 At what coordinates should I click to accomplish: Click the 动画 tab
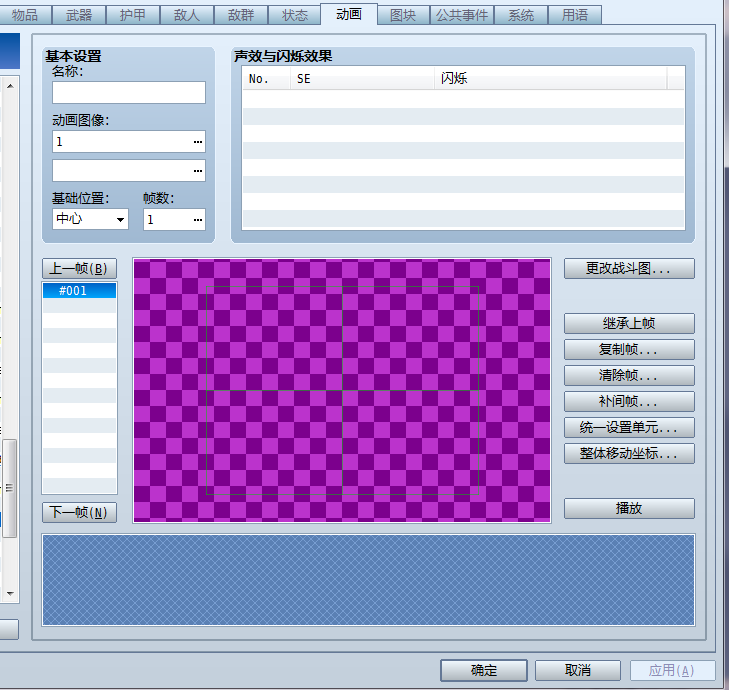click(349, 14)
